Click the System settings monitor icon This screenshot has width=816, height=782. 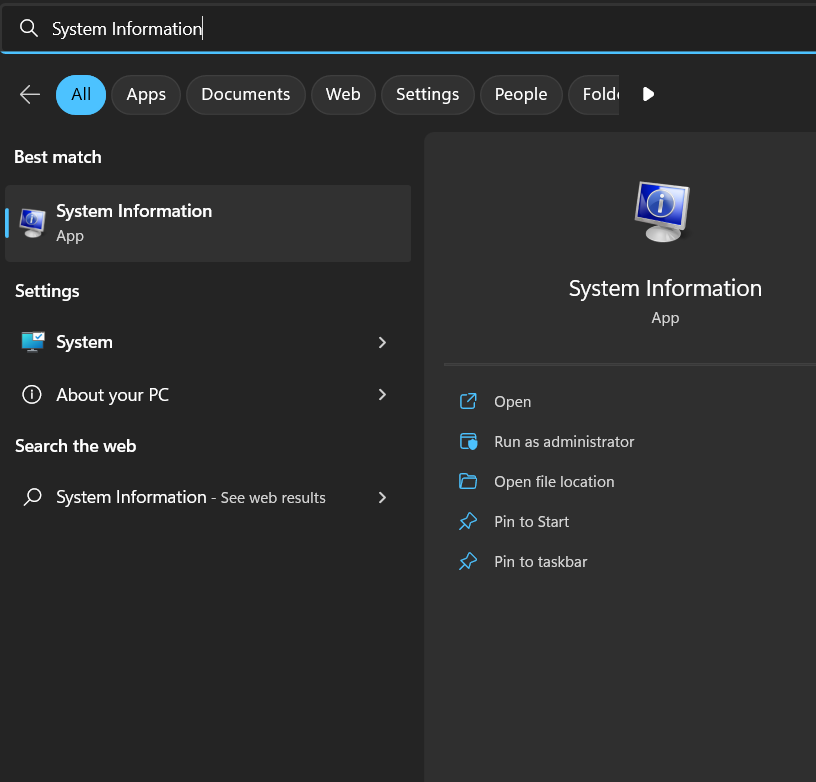click(x=33, y=342)
